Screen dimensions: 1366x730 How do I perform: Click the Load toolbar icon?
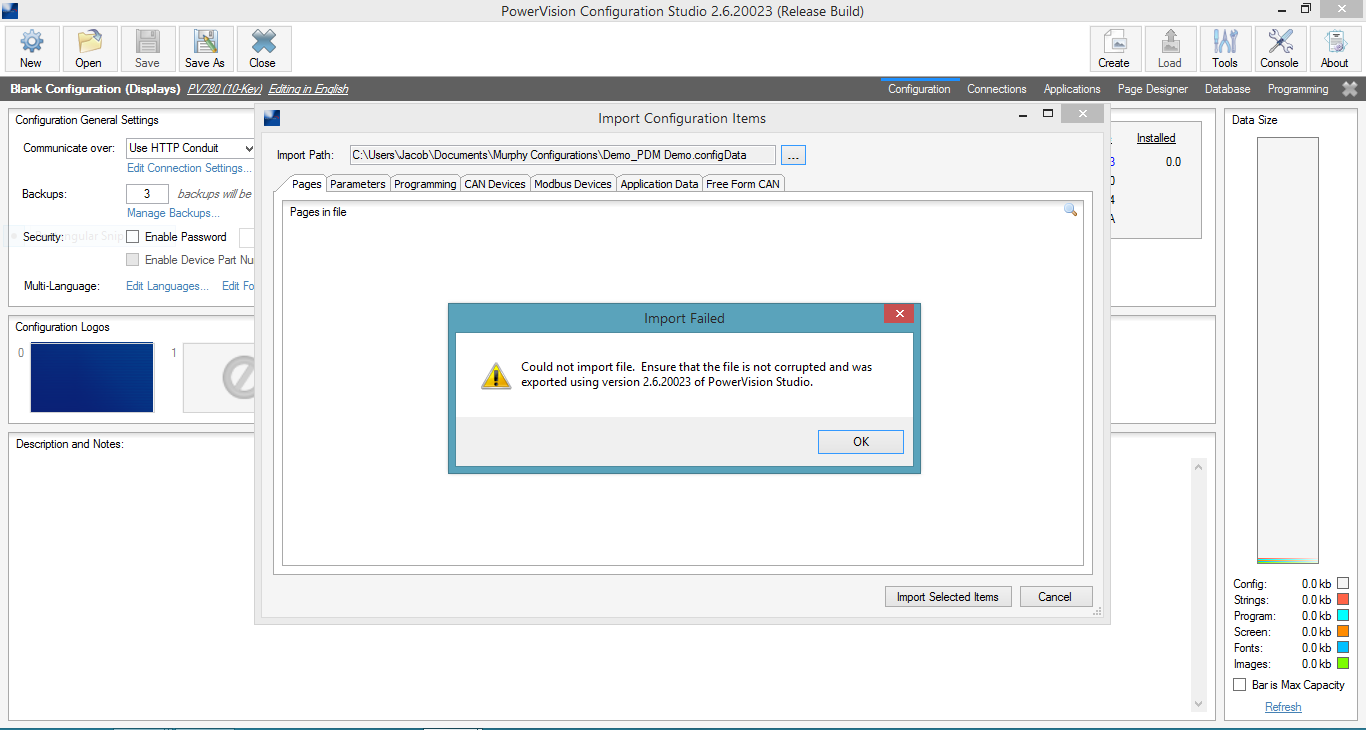(x=1170, y=49)
